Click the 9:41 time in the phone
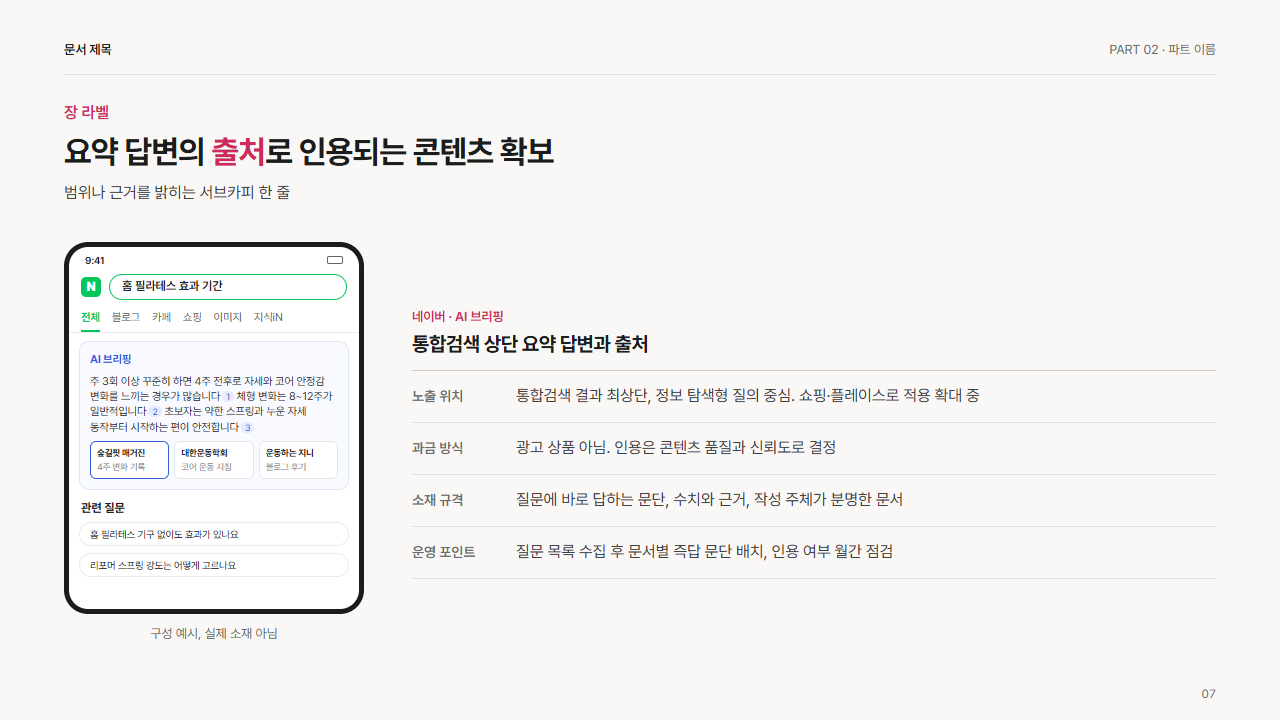The height and width of the screenshot is (720, 1280). coord(95,260)
